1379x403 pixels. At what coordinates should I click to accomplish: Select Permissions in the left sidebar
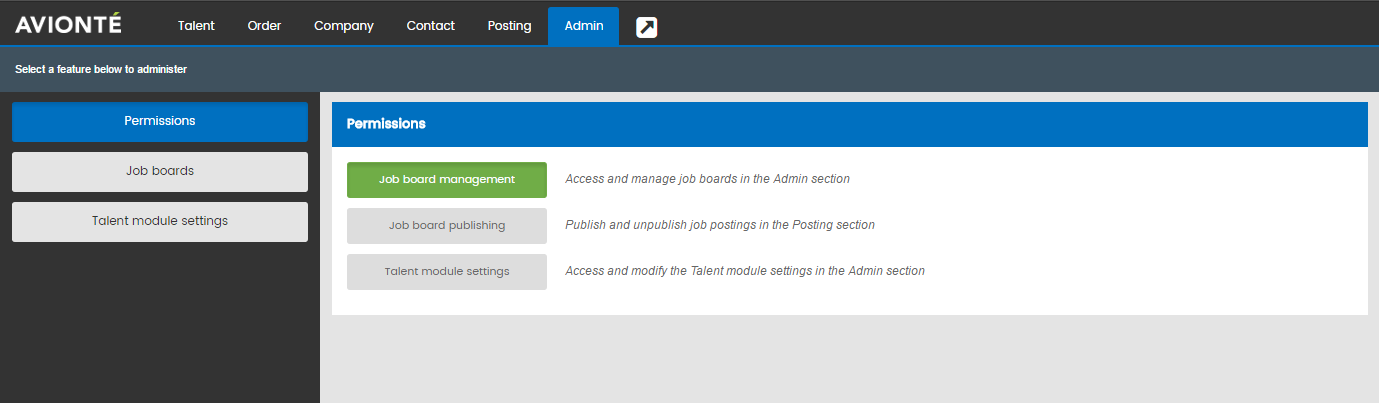click(160, 121)
